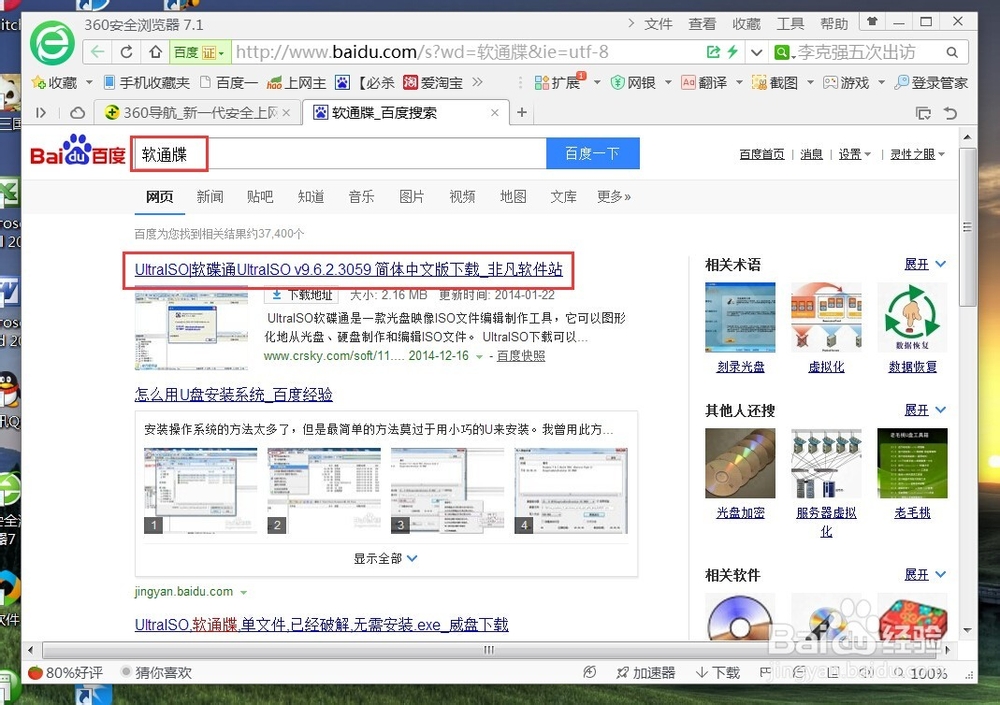Click the Baidu search input field

pyautogui.click(x=339, y=154)
